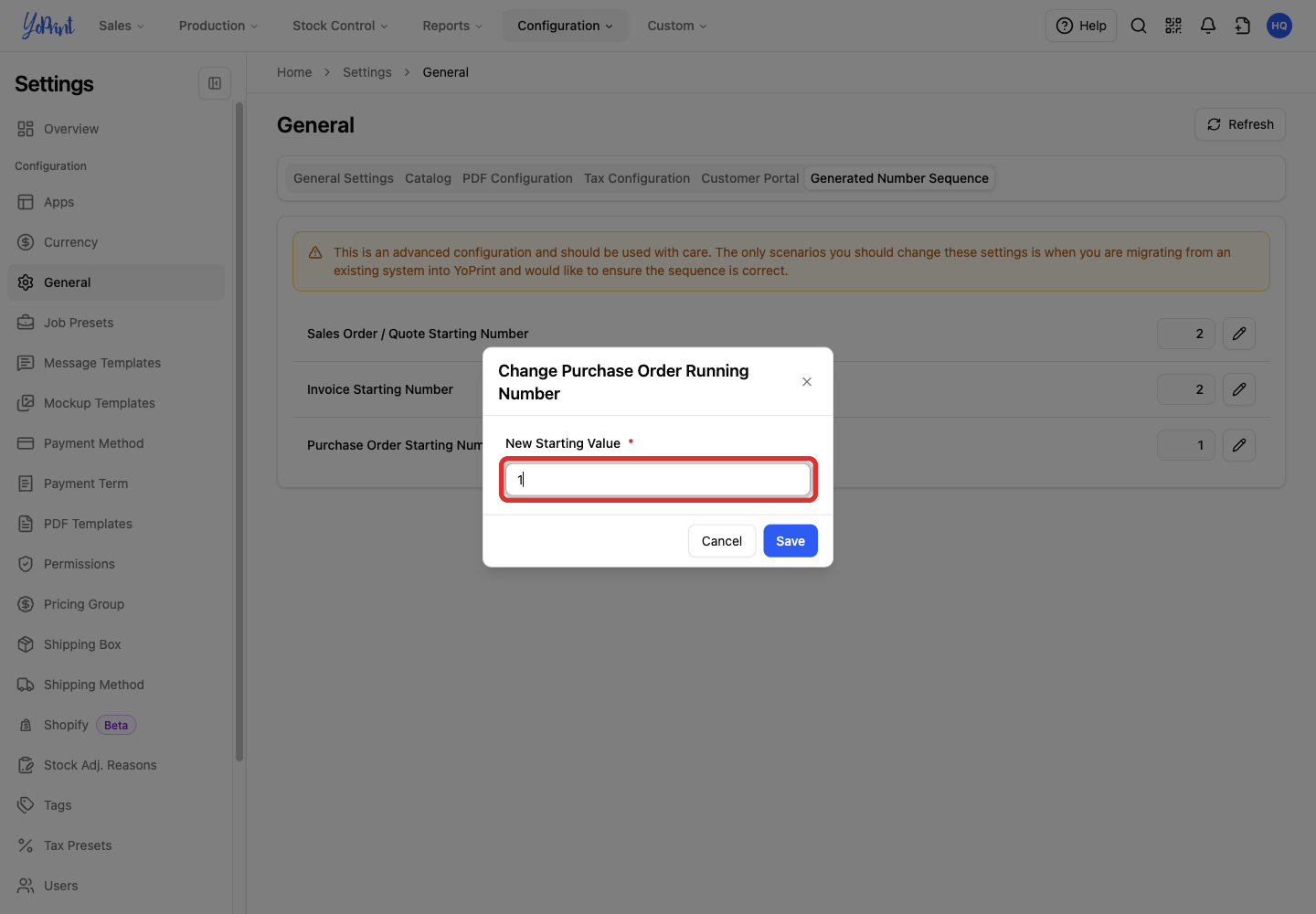Open the search icon in top bar

[x=1139, y=26]
